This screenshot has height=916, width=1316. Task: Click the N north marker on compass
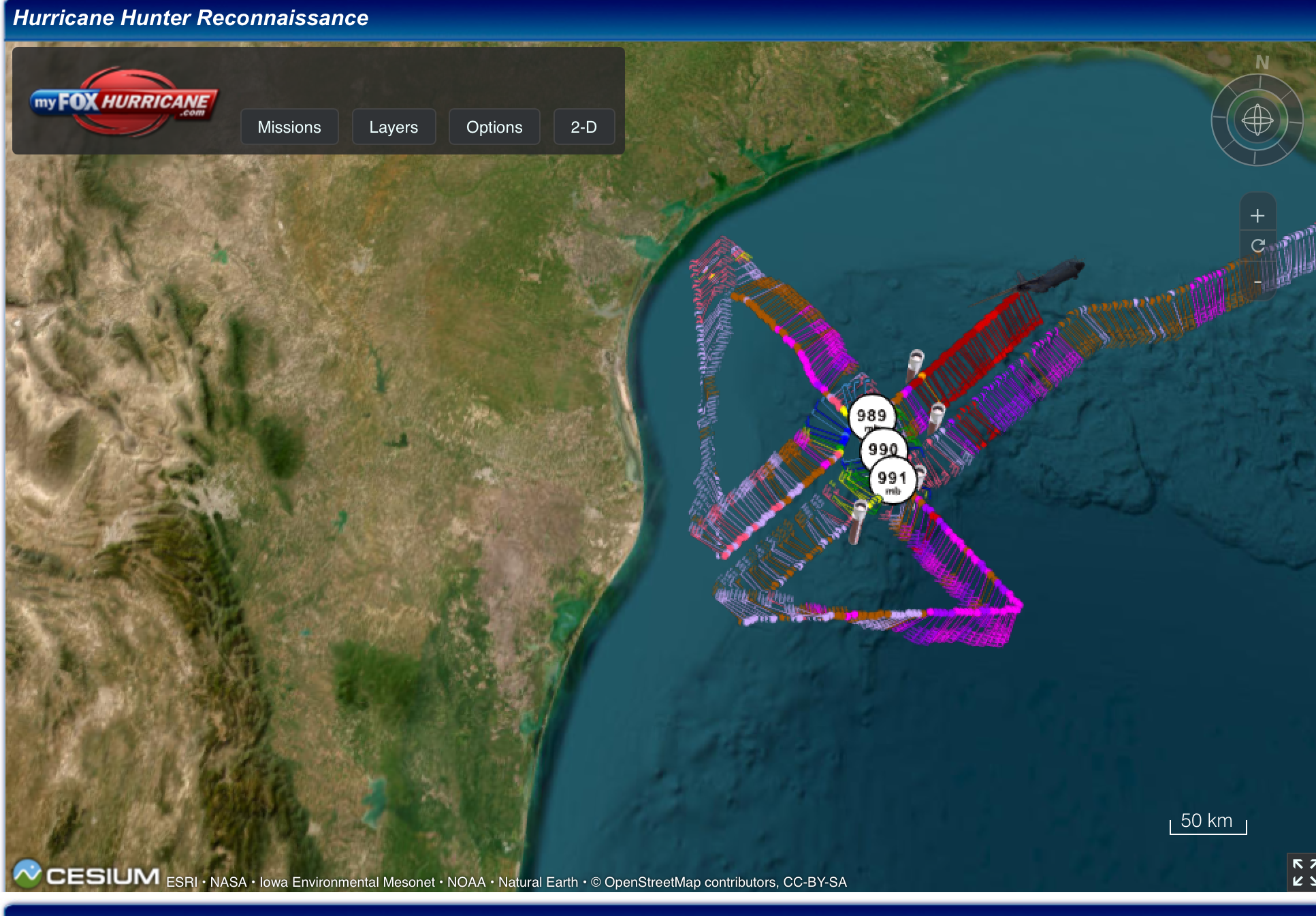pos(1262,63)
